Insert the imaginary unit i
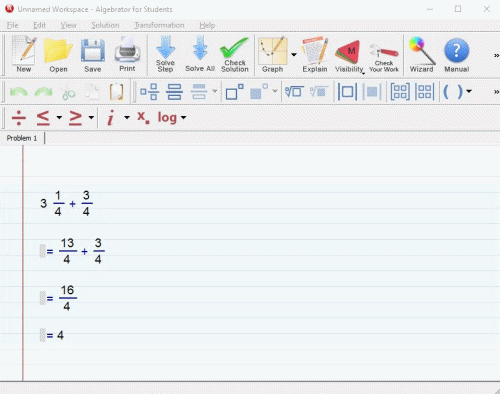Screen dimensions: 500x394 110,118
